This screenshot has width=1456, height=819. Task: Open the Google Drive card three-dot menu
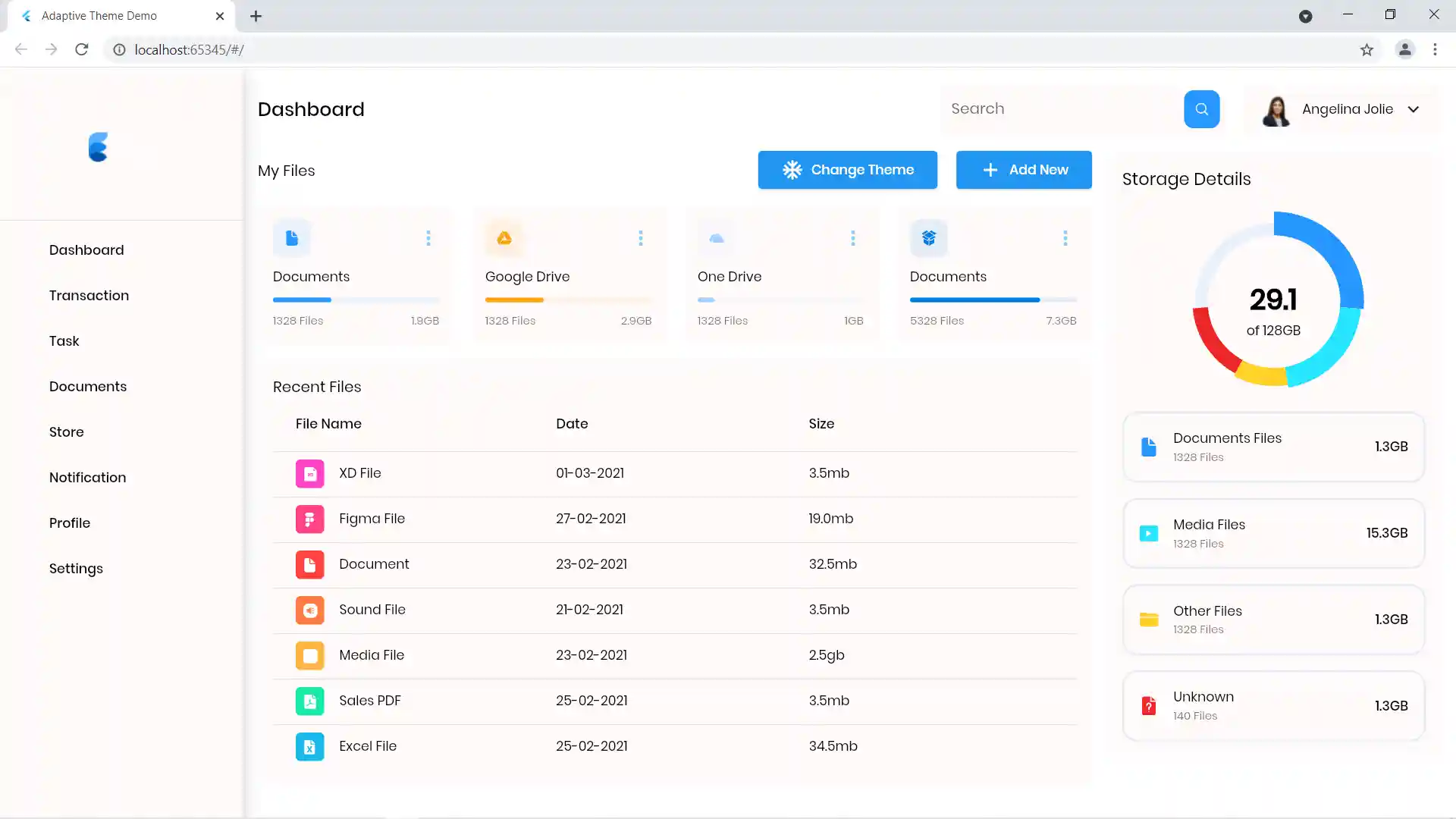(x=641, y=238)
